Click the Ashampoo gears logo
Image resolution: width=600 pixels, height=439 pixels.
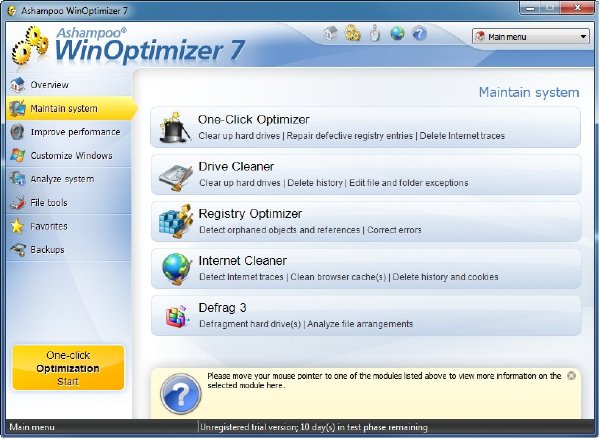[31, 46]
